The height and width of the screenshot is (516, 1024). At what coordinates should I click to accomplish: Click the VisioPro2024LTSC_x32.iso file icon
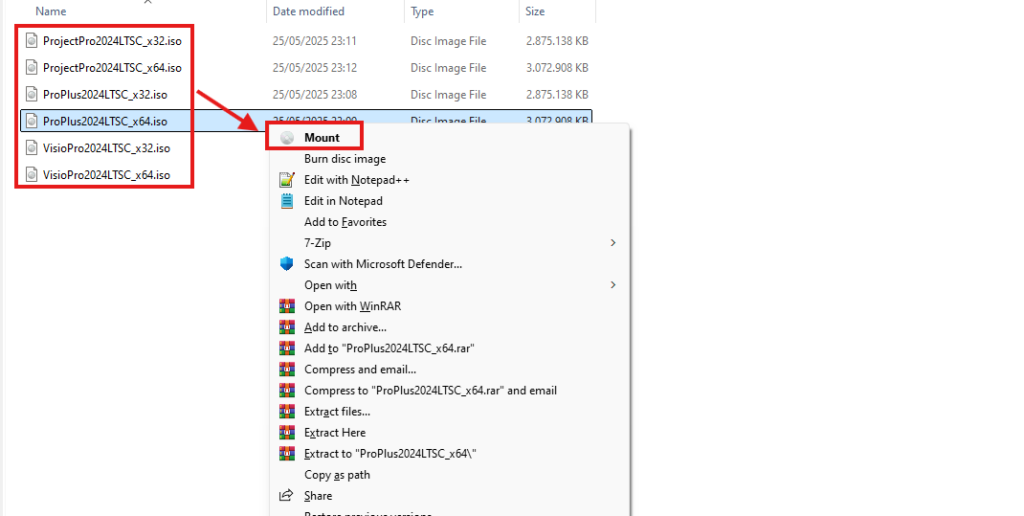click(31, 148)
